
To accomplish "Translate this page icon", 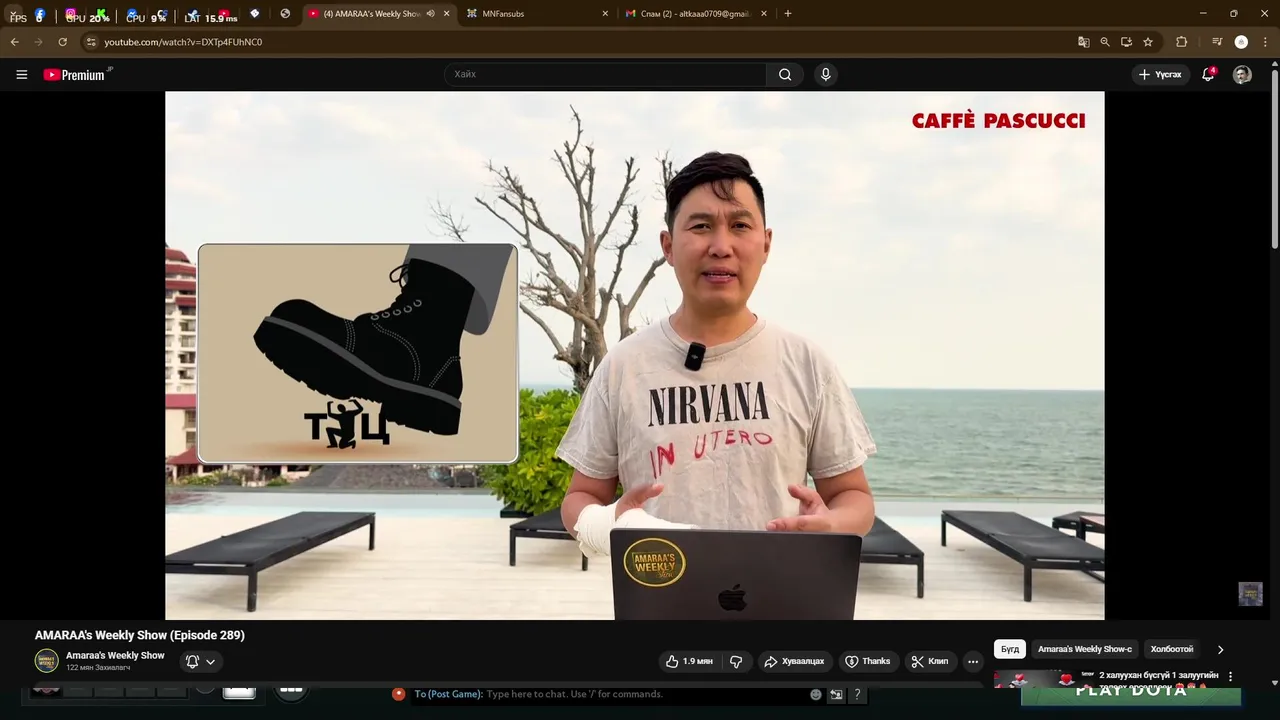I will (1083, 42).
